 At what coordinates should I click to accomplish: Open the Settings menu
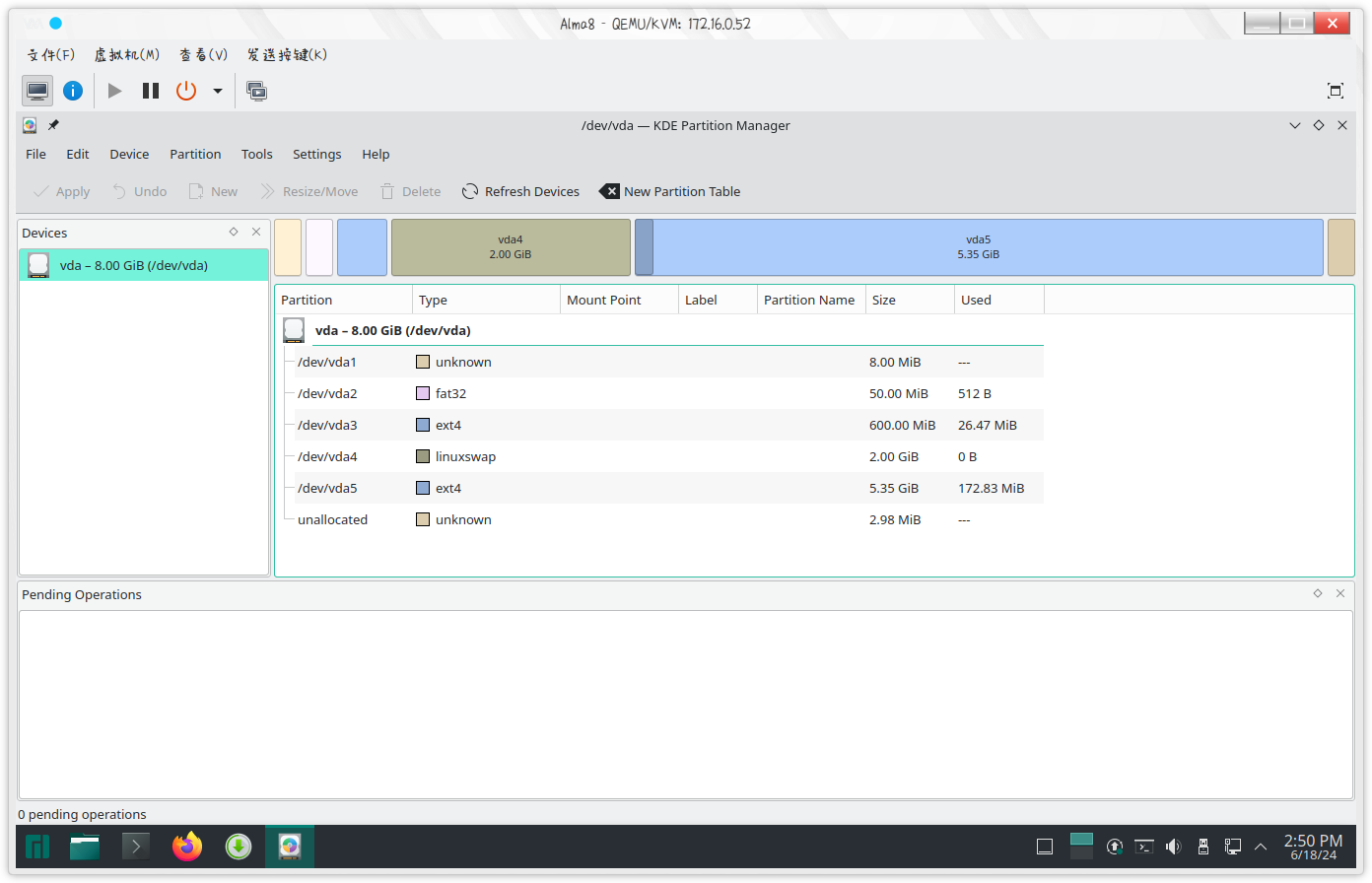pyautogui.click(x=316, y=154)
